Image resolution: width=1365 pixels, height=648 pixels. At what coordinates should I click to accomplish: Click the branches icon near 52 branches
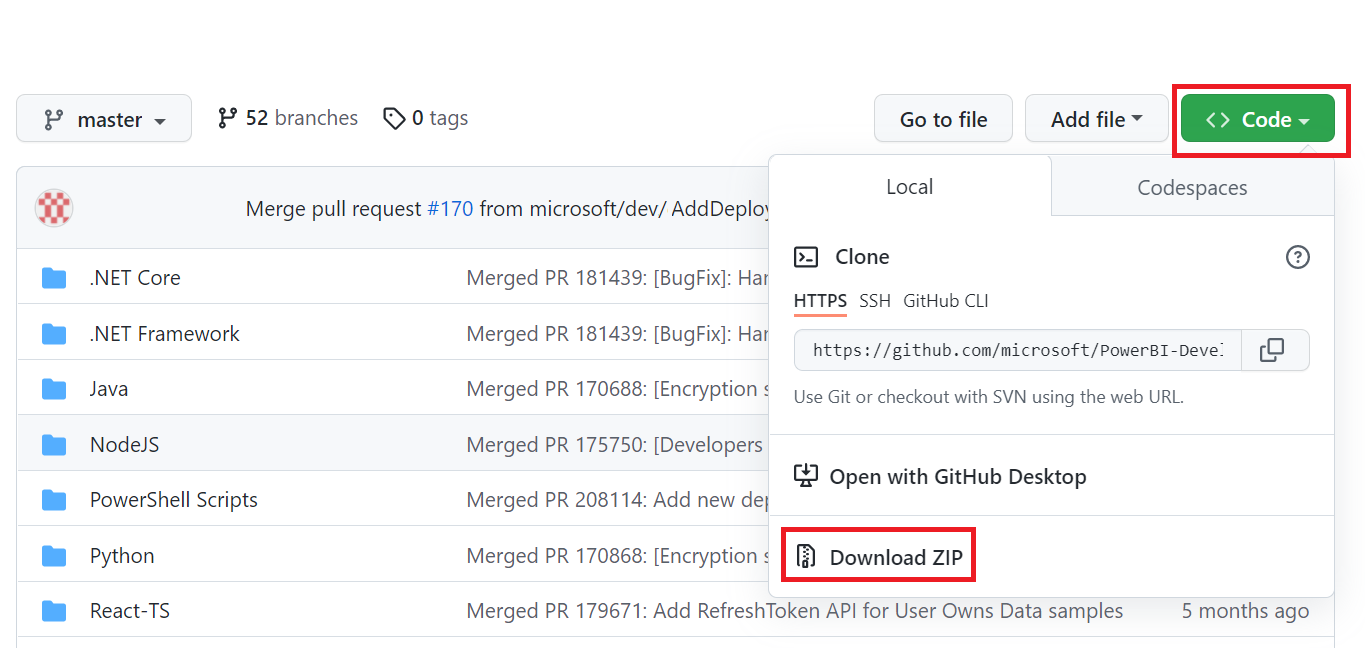pos(228,117)
